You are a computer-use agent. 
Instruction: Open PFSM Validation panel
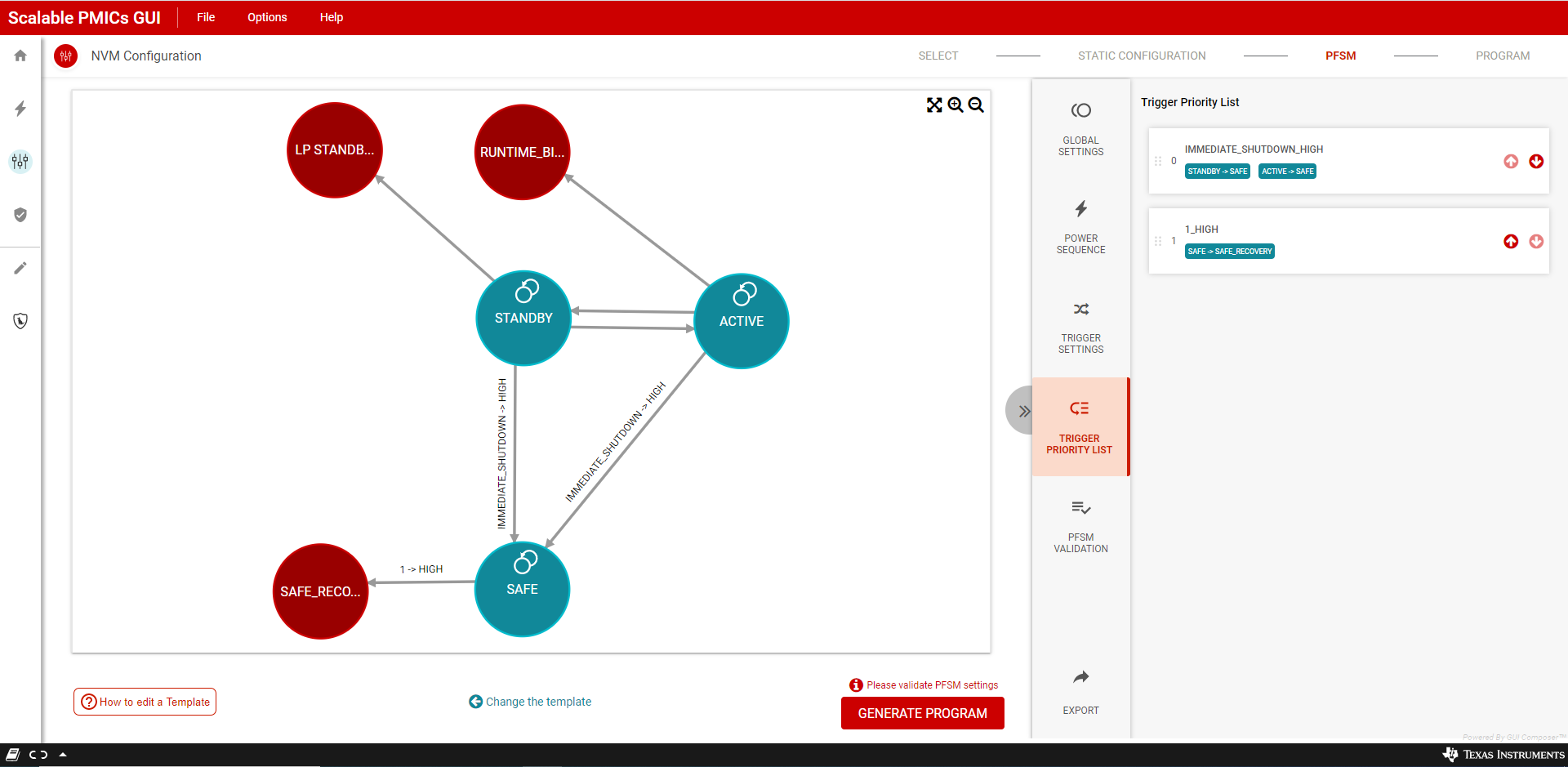1080,525
